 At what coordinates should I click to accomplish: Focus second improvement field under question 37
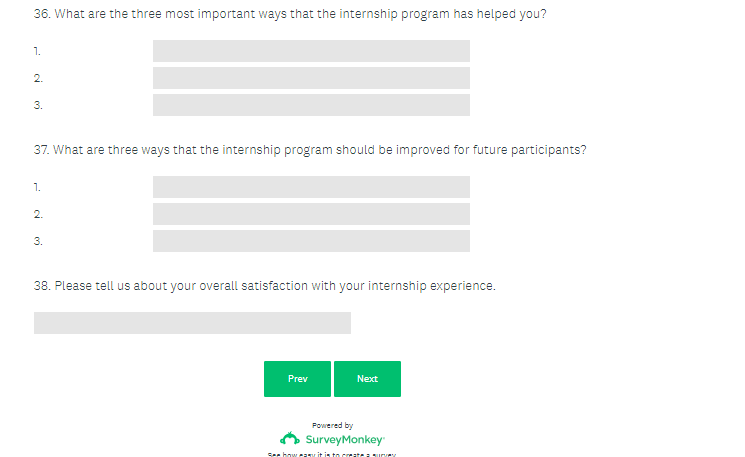[x=311, y=214]
